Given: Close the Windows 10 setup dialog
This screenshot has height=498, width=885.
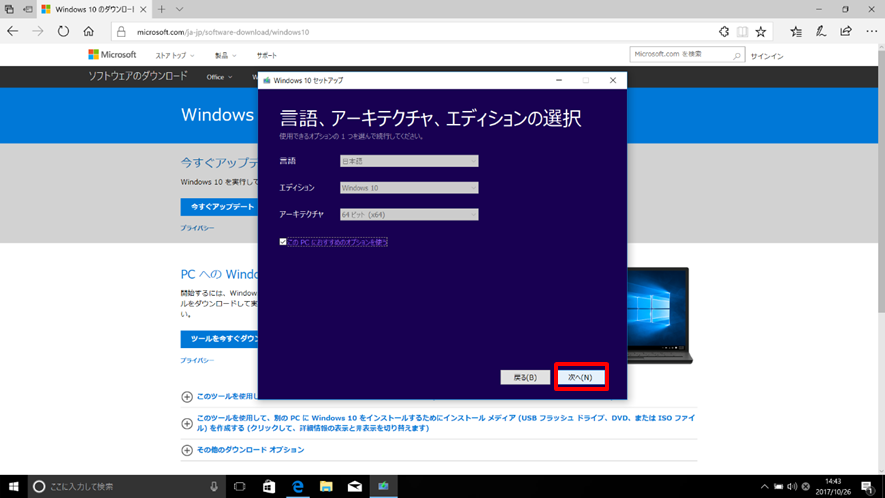Looking at the screenshot, I should tap(612, 80).
